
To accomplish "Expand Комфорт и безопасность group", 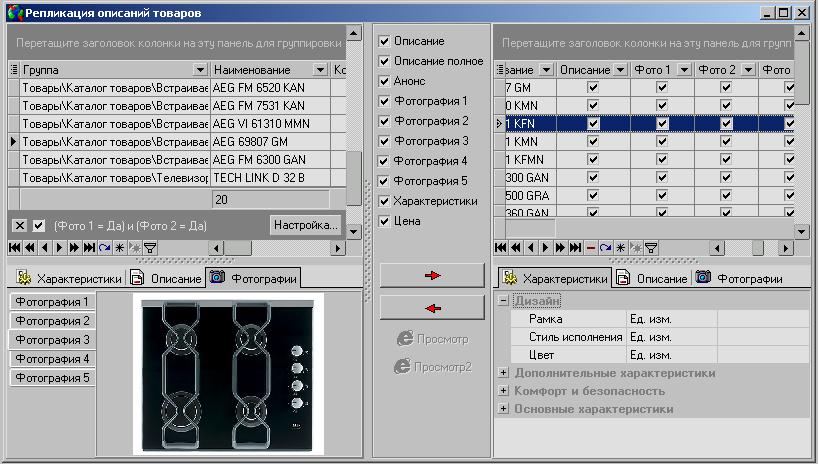I will [503, 390].
